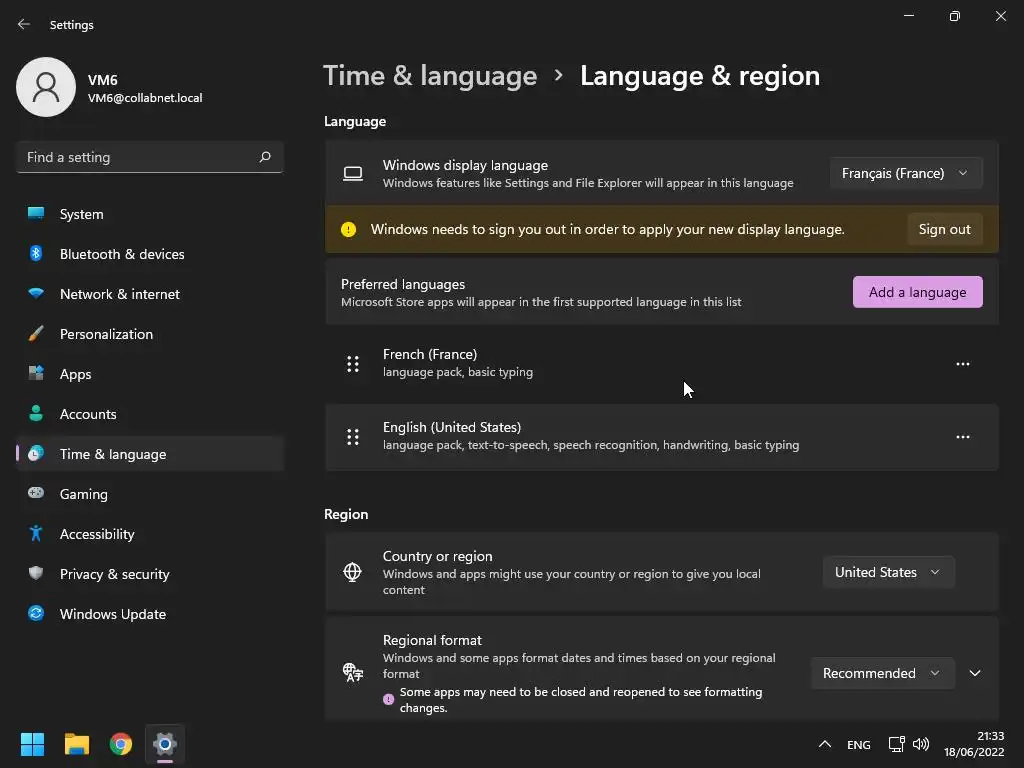Click the Time & language breadcrumb
Viewport: 1024px width, 768px height.
click(430, 76)
